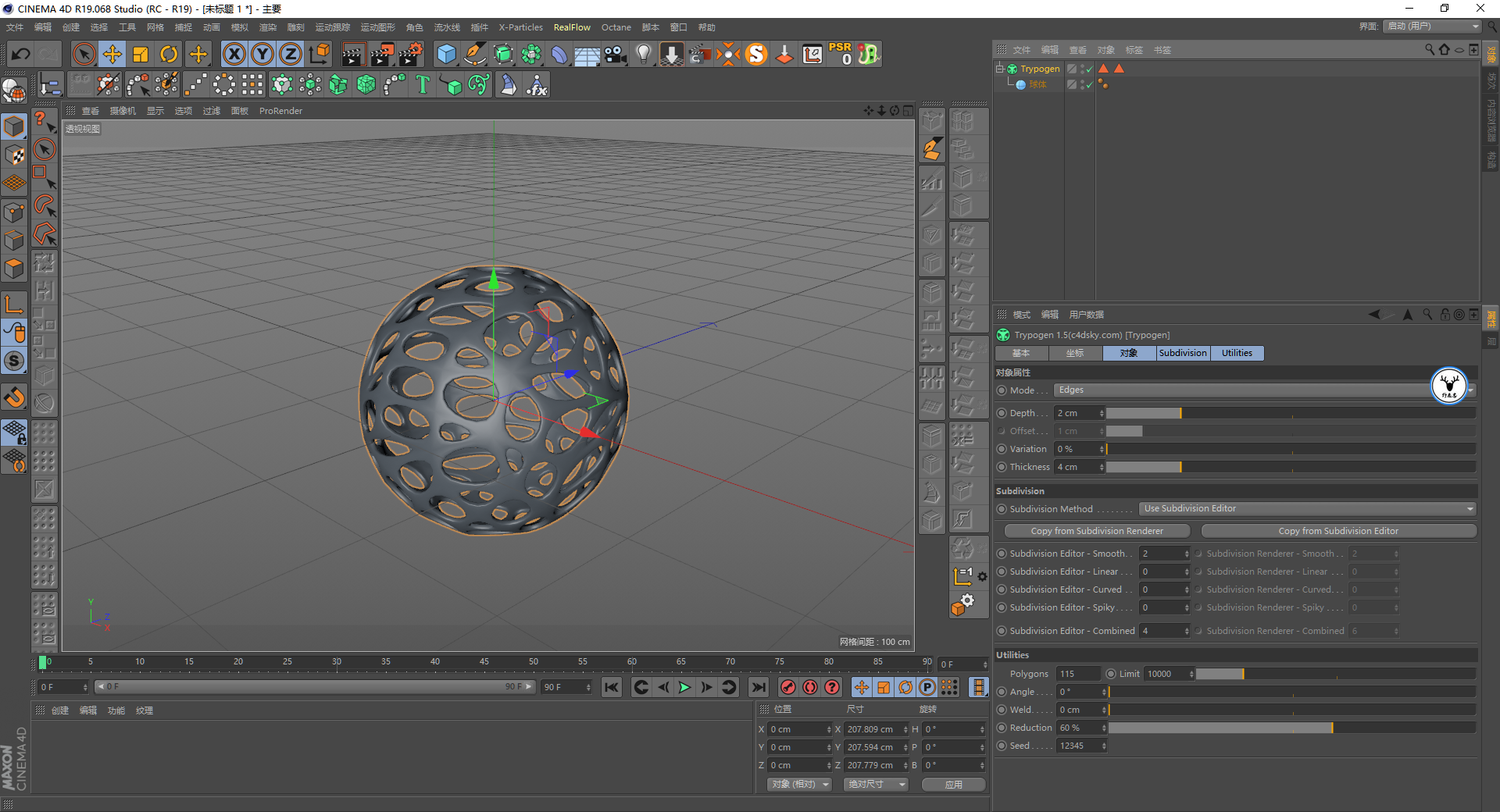Switch to Make Editable model mode

(x=14, y=126)
